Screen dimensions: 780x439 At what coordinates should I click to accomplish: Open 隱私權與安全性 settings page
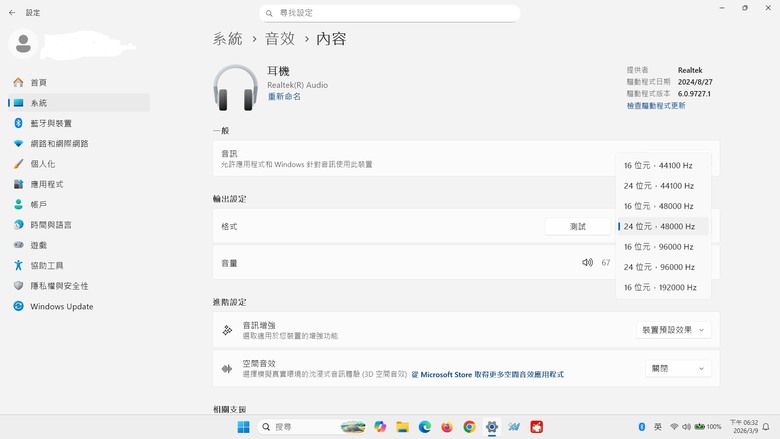pyautogui.click(x=80, y=286)
